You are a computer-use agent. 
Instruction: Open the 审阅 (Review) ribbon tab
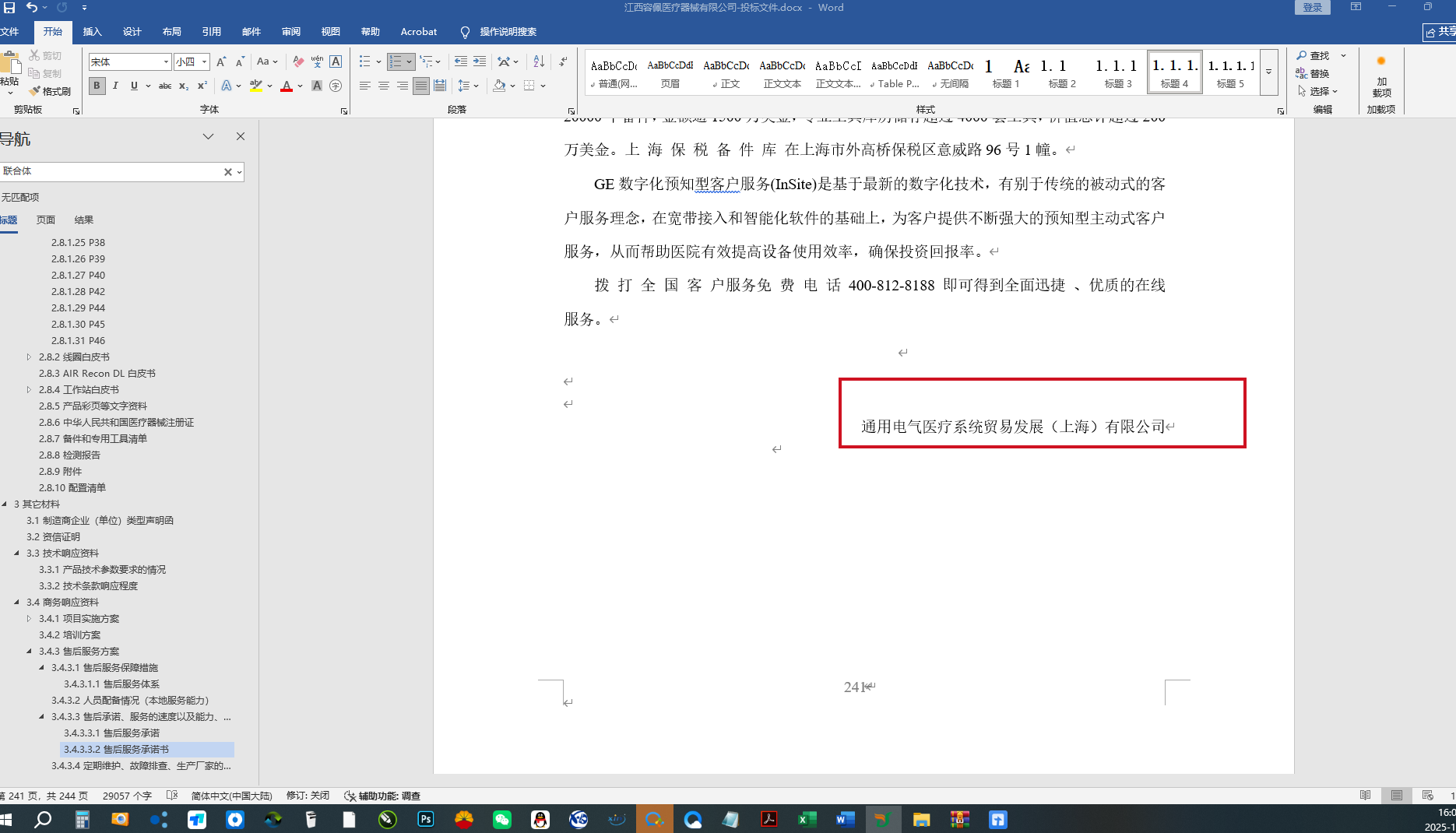click(290, 32)
